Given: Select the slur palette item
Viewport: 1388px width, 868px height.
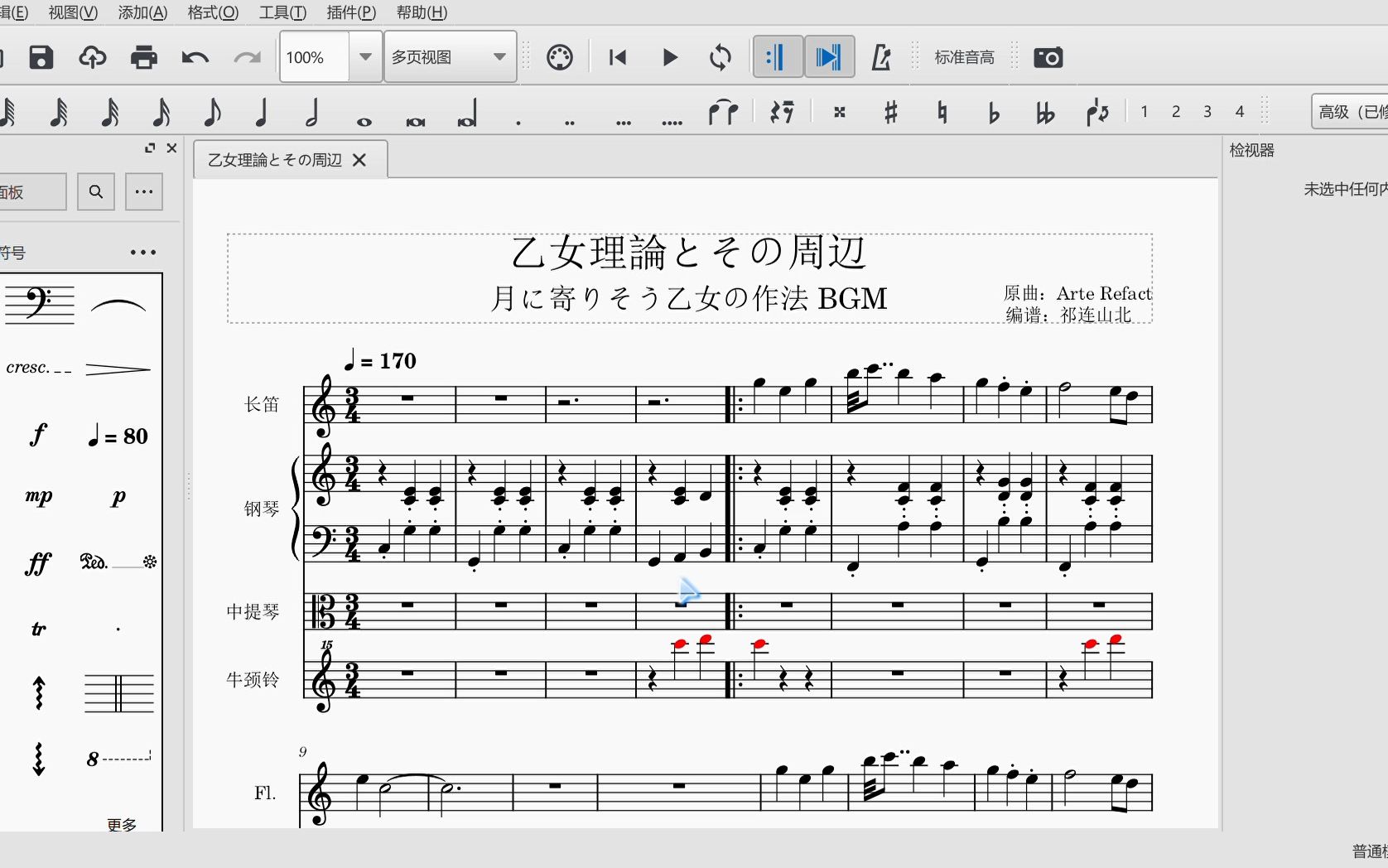Looking at the screenshot, I should click(118, 306).
